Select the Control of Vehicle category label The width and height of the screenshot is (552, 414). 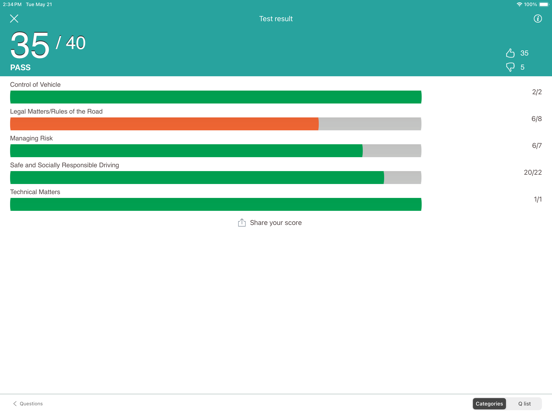[35, 84]
